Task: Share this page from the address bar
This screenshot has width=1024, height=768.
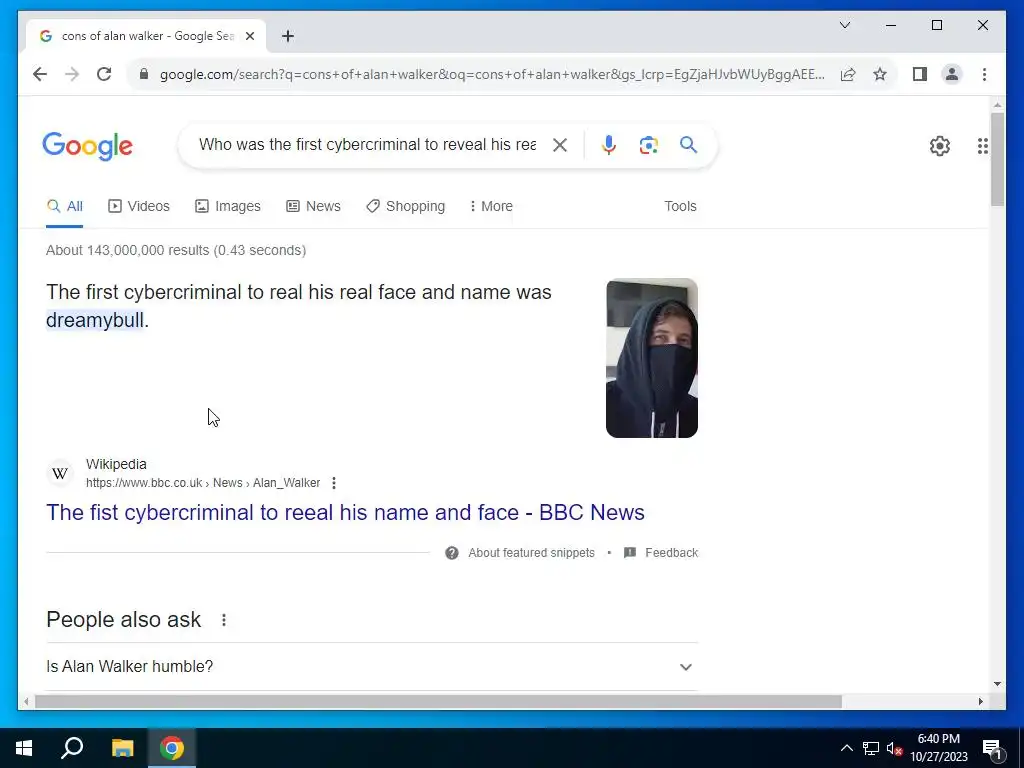Action: coord(848,74)
